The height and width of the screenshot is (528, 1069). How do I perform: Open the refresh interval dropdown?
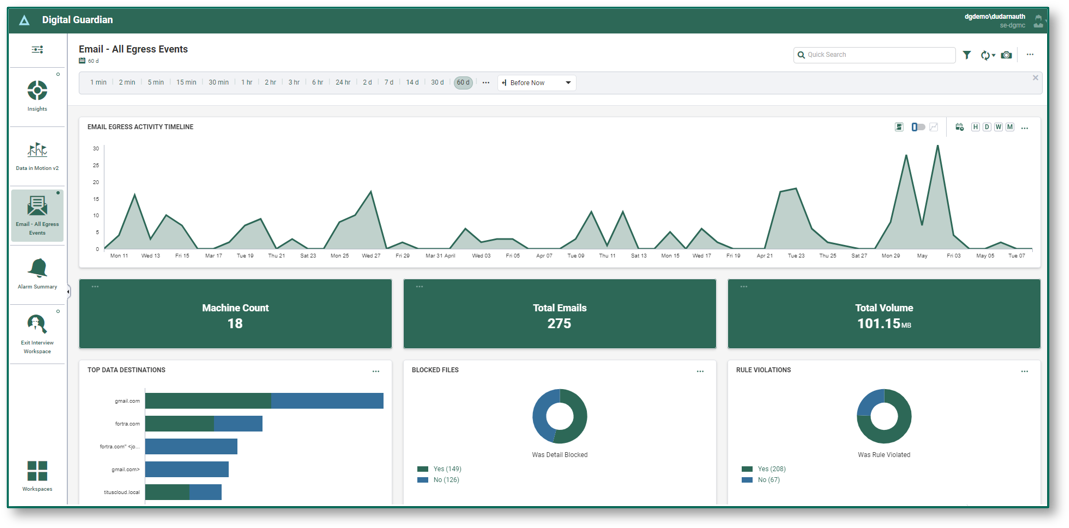[988, 55]
